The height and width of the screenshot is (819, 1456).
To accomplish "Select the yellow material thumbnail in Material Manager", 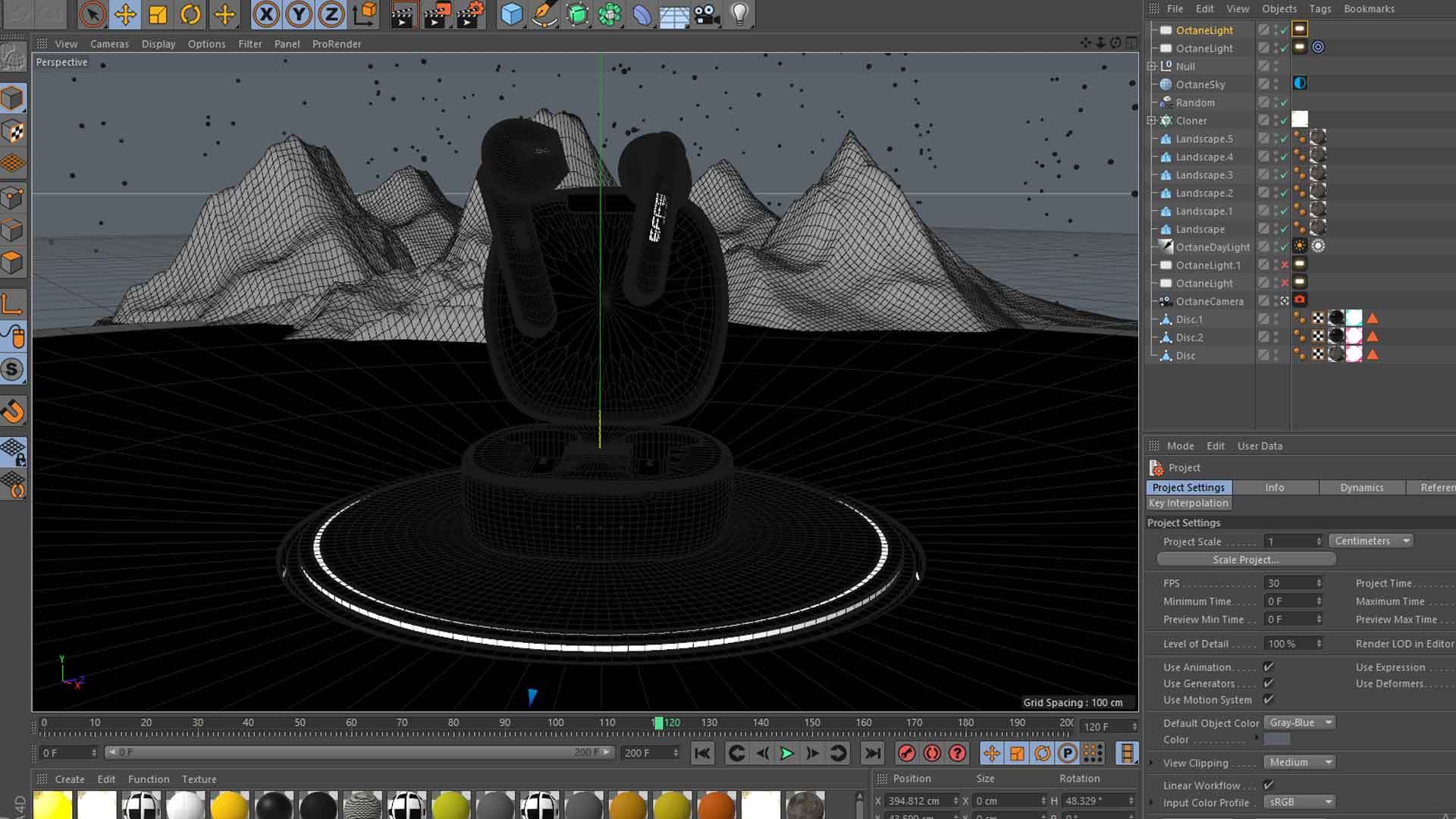I will pyautogui.click(x=52, y=806).
